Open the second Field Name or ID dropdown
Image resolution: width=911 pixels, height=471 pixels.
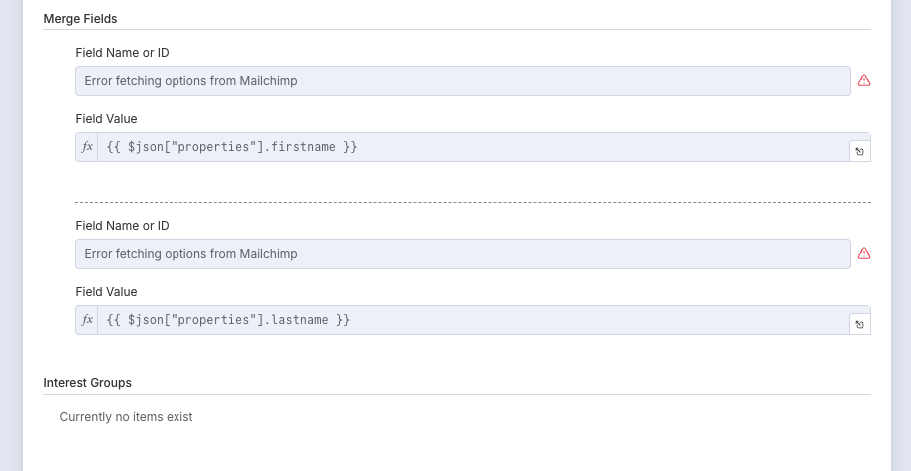(x=462, y=254)
